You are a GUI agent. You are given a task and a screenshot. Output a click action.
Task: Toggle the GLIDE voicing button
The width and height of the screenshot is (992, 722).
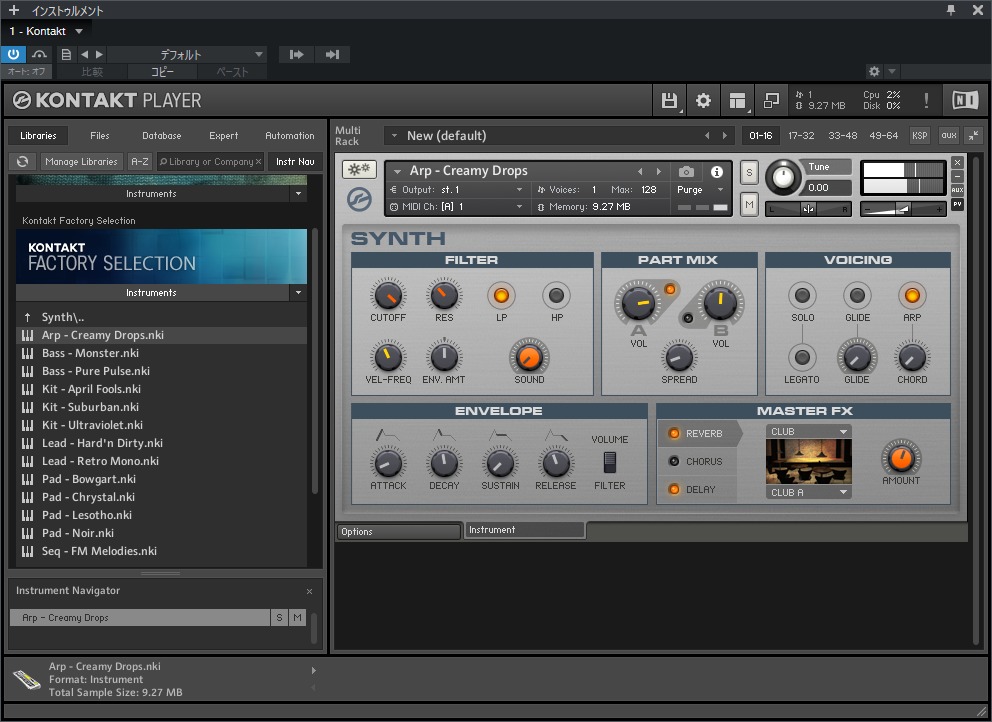(857, 296)
